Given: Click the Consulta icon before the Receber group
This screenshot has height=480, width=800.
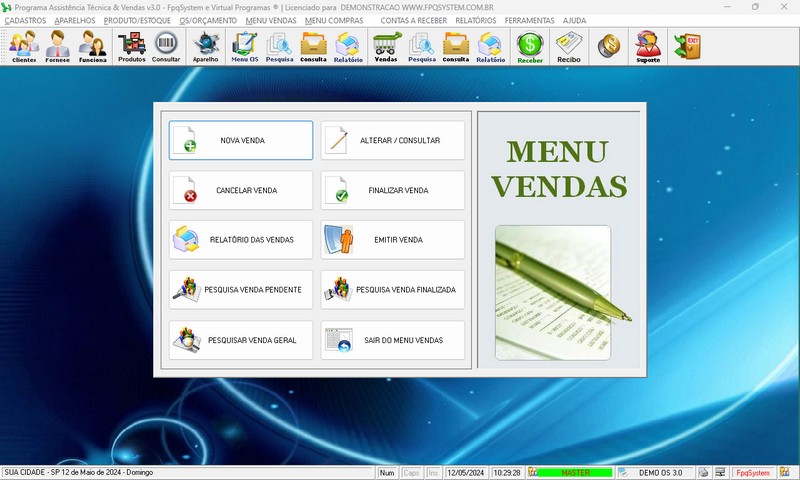Looking at the screenshot, I should (456, 46).
